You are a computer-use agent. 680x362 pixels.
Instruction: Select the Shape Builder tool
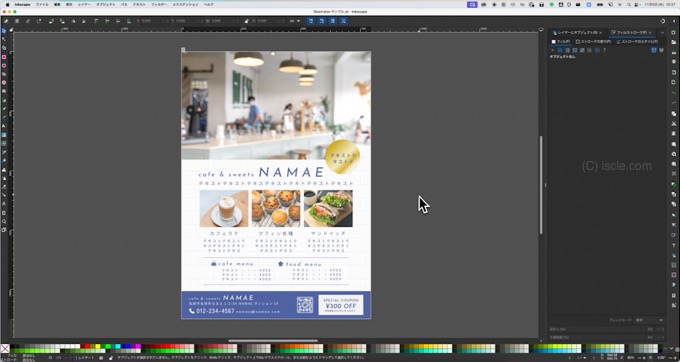point(4,48)
